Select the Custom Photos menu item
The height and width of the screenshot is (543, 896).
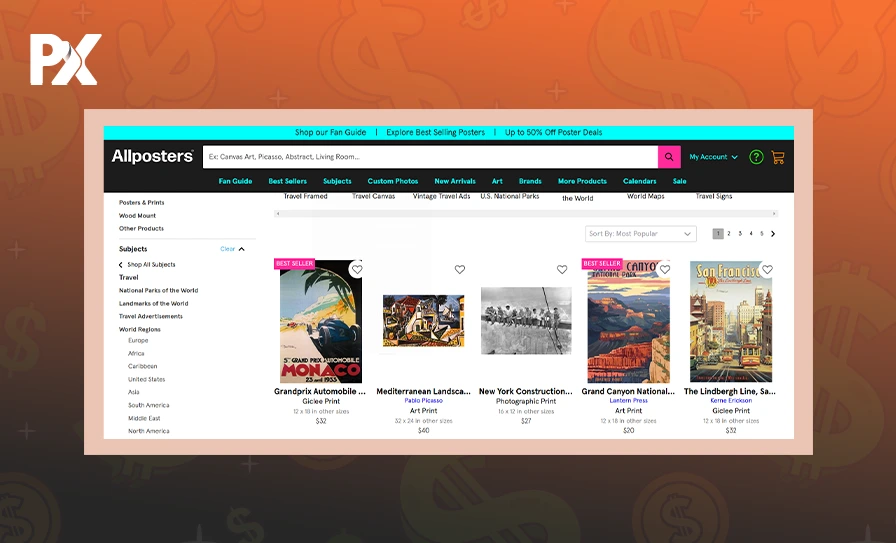tap(393, 181)
